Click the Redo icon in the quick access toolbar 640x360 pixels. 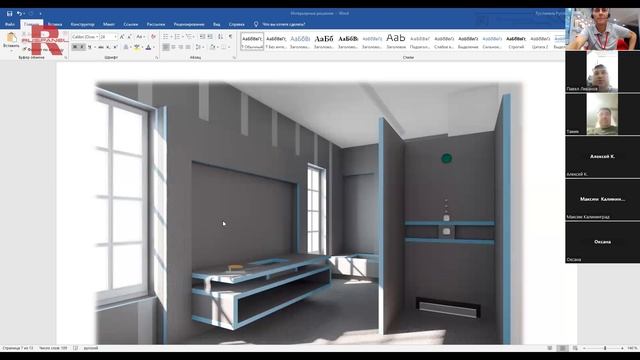[31, 13]
